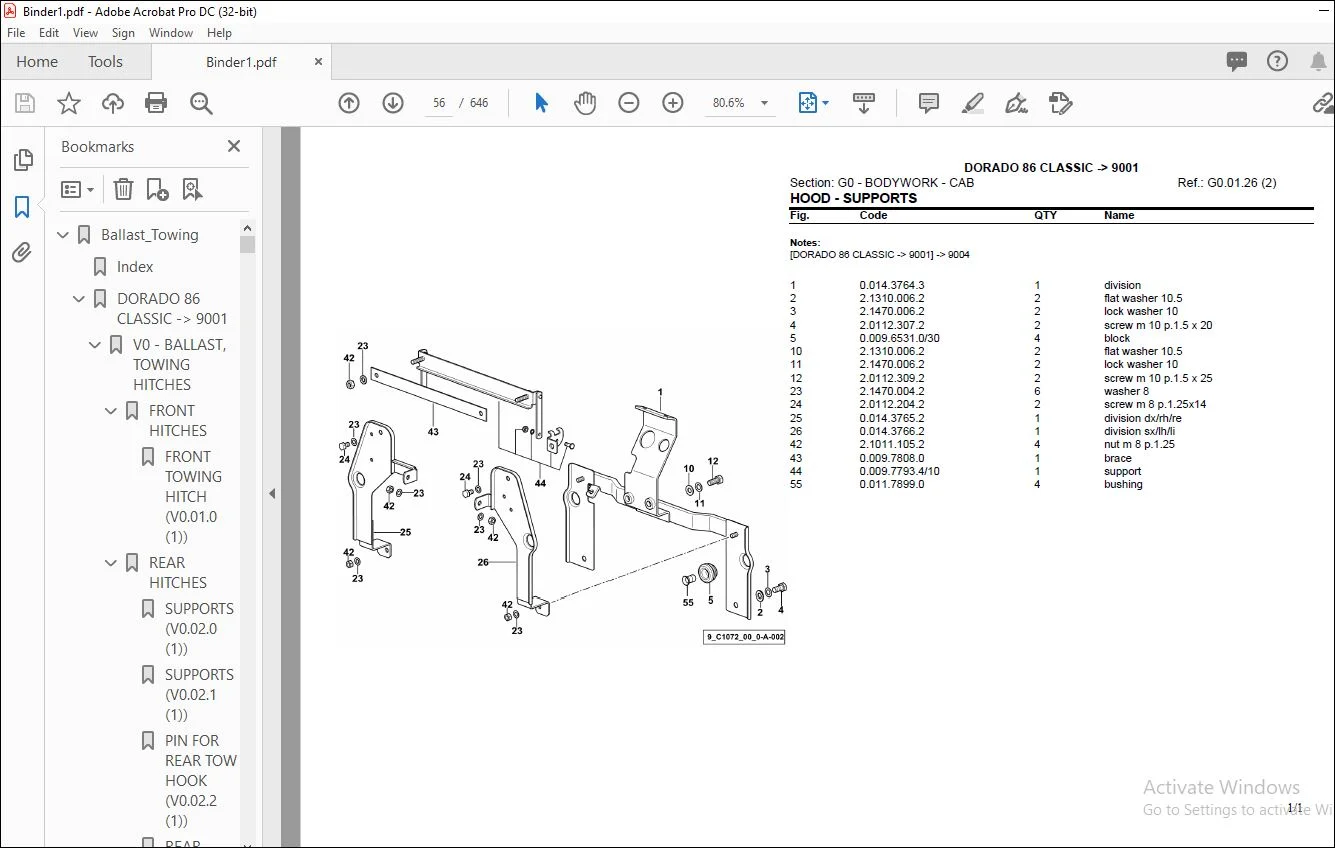
Task: Open the Index bookmark
Action: tap(135, 267)
